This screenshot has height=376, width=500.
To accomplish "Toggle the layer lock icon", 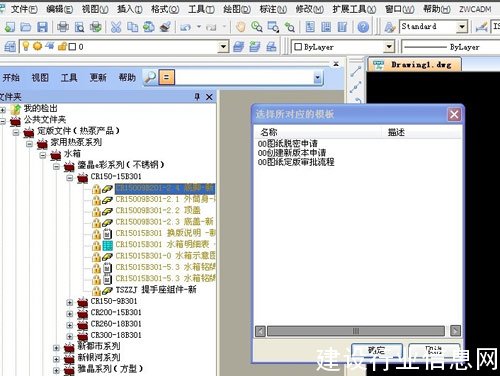I will (62, 46).
